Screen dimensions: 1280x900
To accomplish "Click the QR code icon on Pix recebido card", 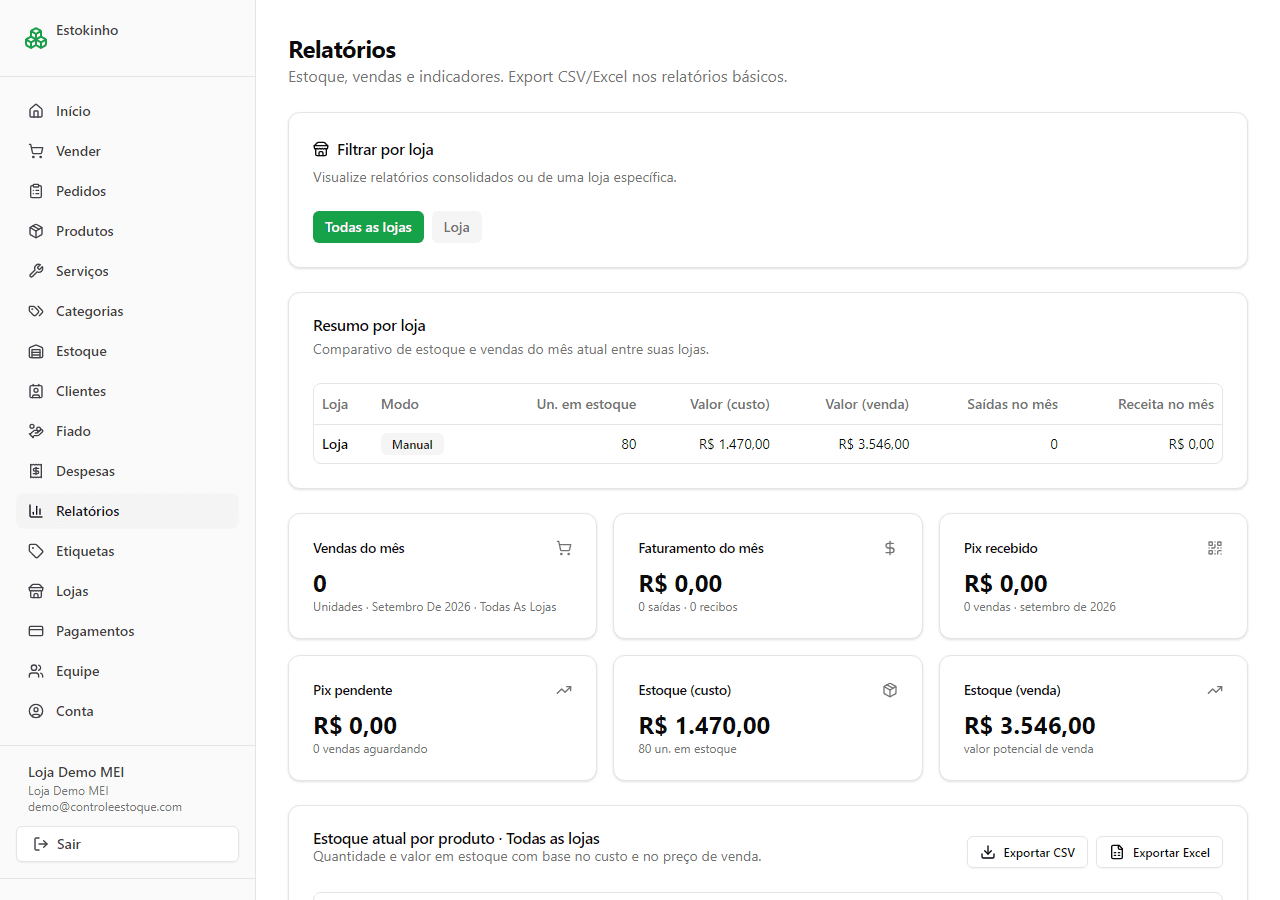I will (x=1215, y=548).
